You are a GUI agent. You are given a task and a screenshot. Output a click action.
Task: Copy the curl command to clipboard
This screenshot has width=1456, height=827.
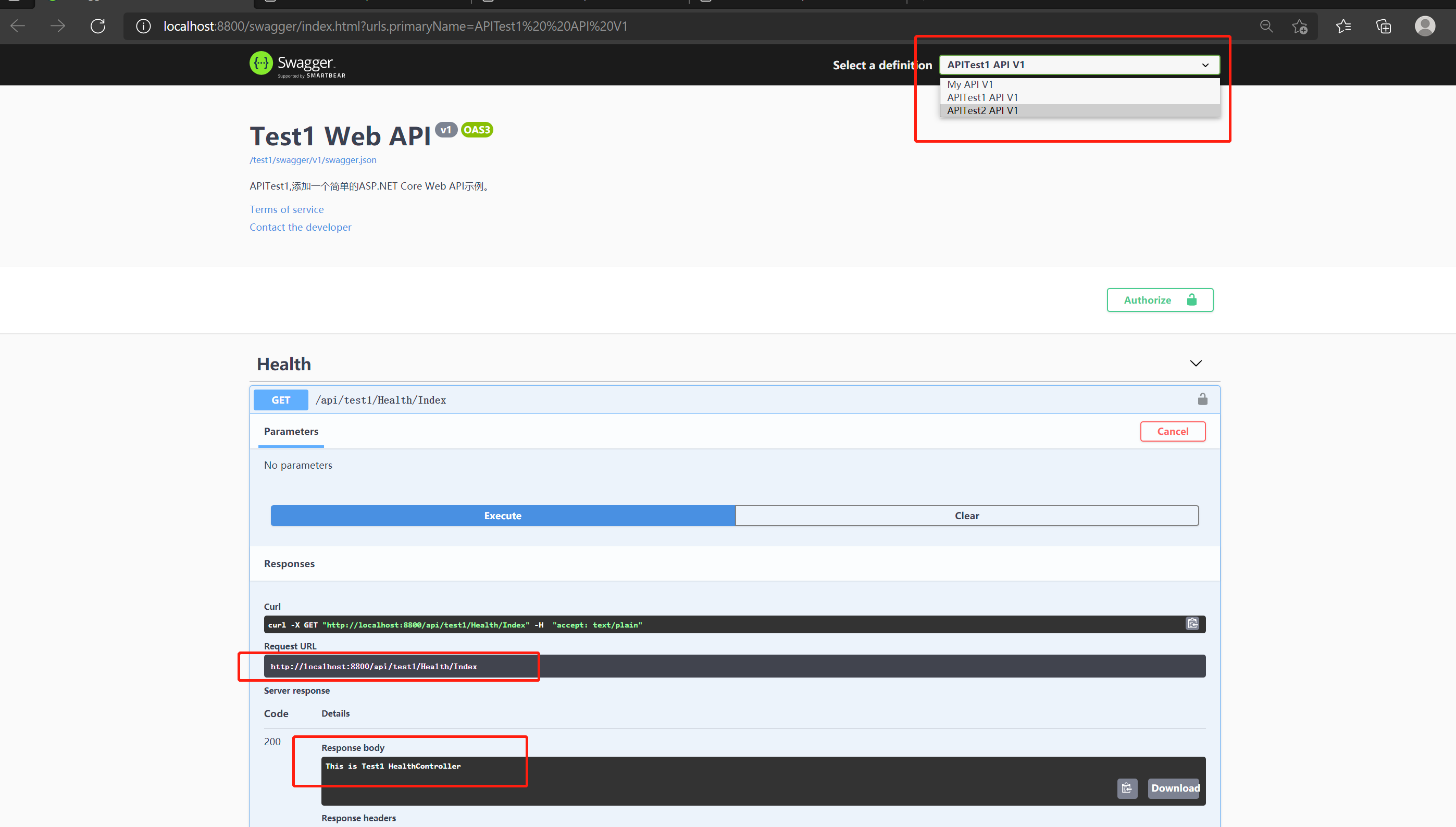(1192, 624)
